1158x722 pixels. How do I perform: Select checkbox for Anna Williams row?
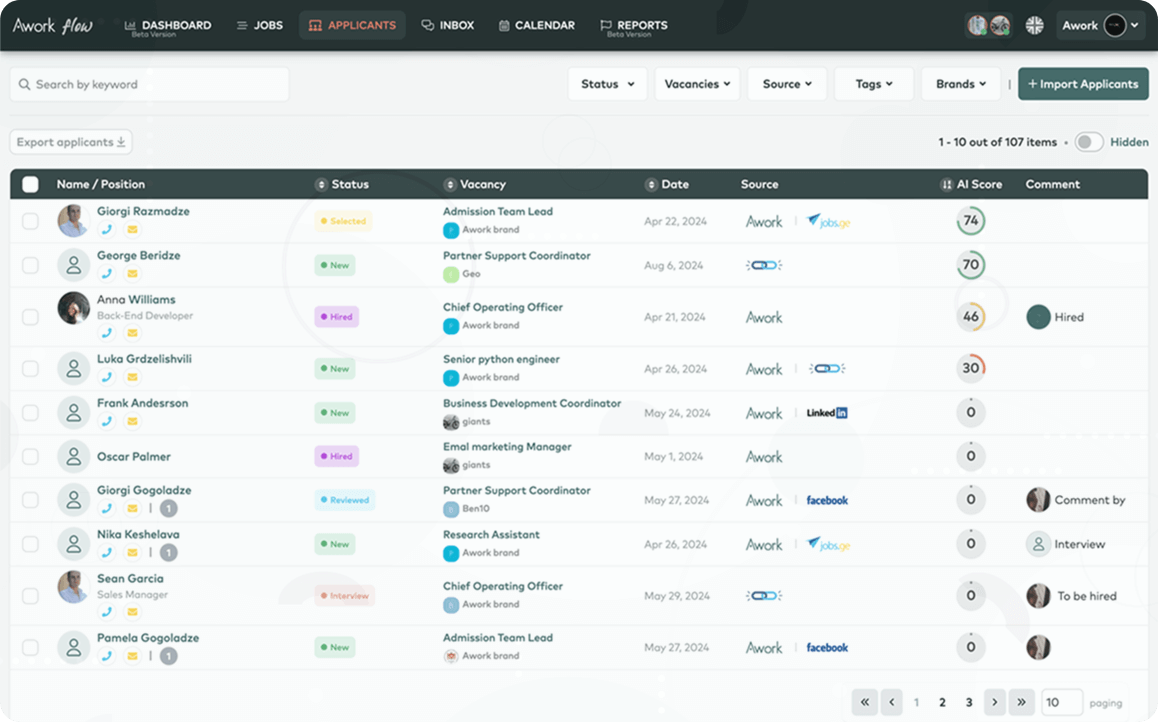[x=30, y=317]
